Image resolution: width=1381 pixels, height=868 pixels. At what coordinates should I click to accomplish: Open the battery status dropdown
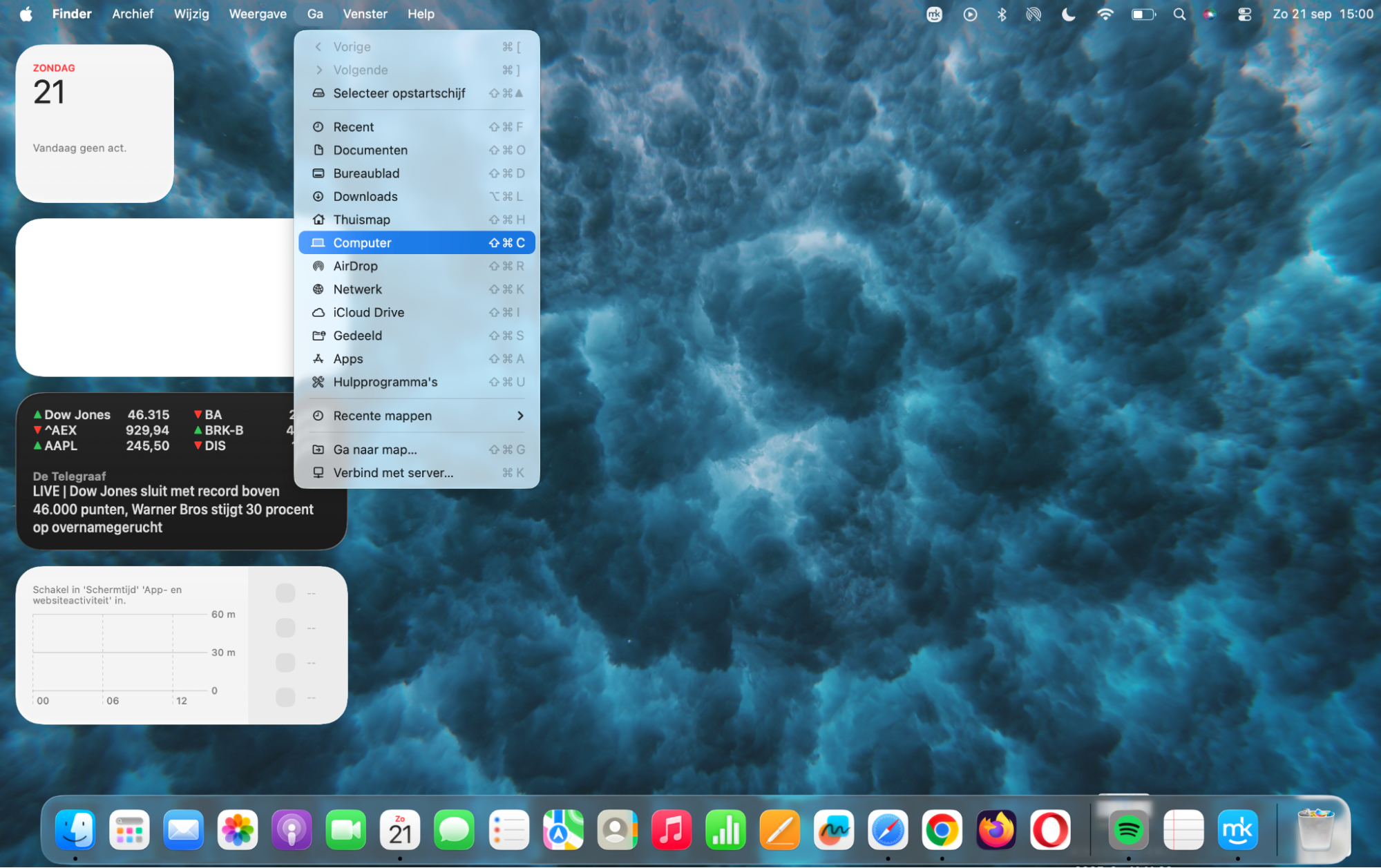(1142, 14)
